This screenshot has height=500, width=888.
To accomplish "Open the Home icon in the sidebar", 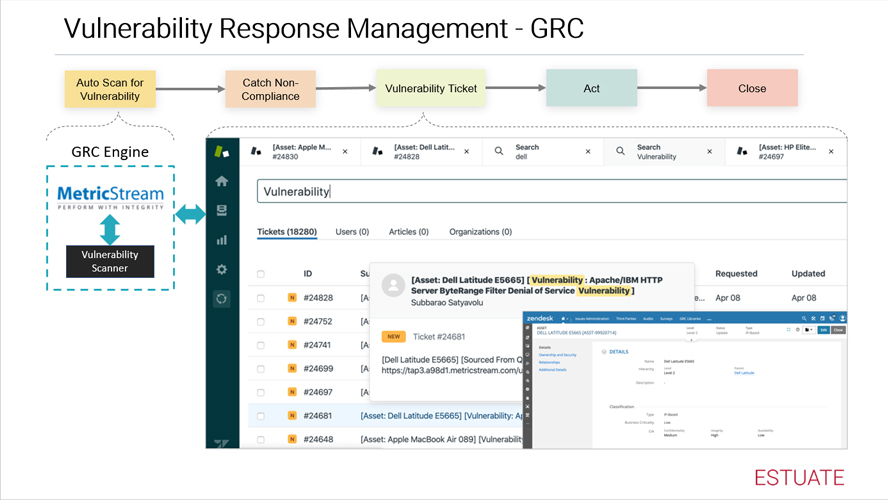I will click(221, 181).
